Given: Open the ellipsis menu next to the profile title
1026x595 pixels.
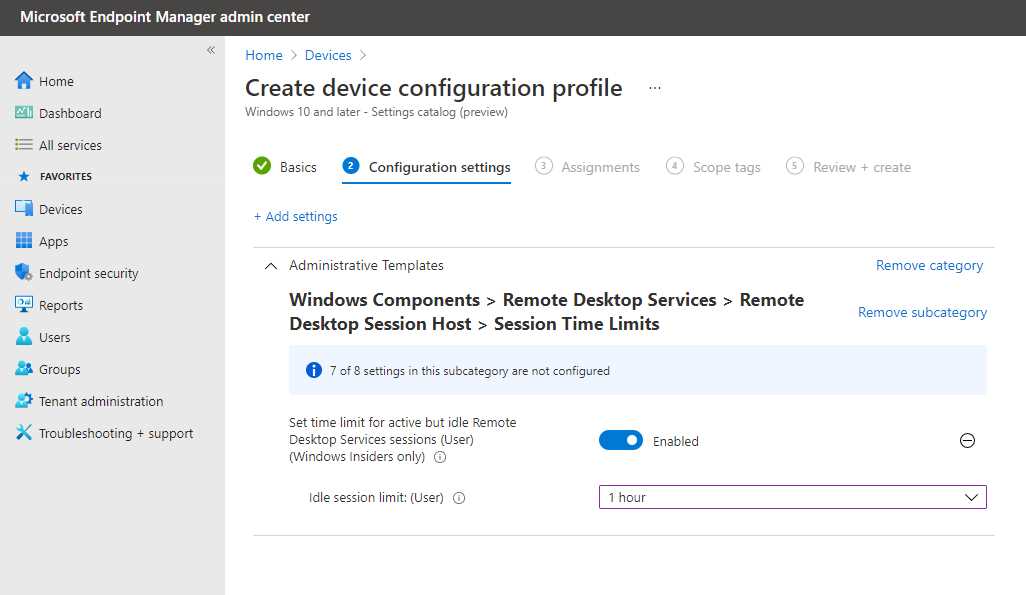Looking at the screenshot, I should click(655, 88).
